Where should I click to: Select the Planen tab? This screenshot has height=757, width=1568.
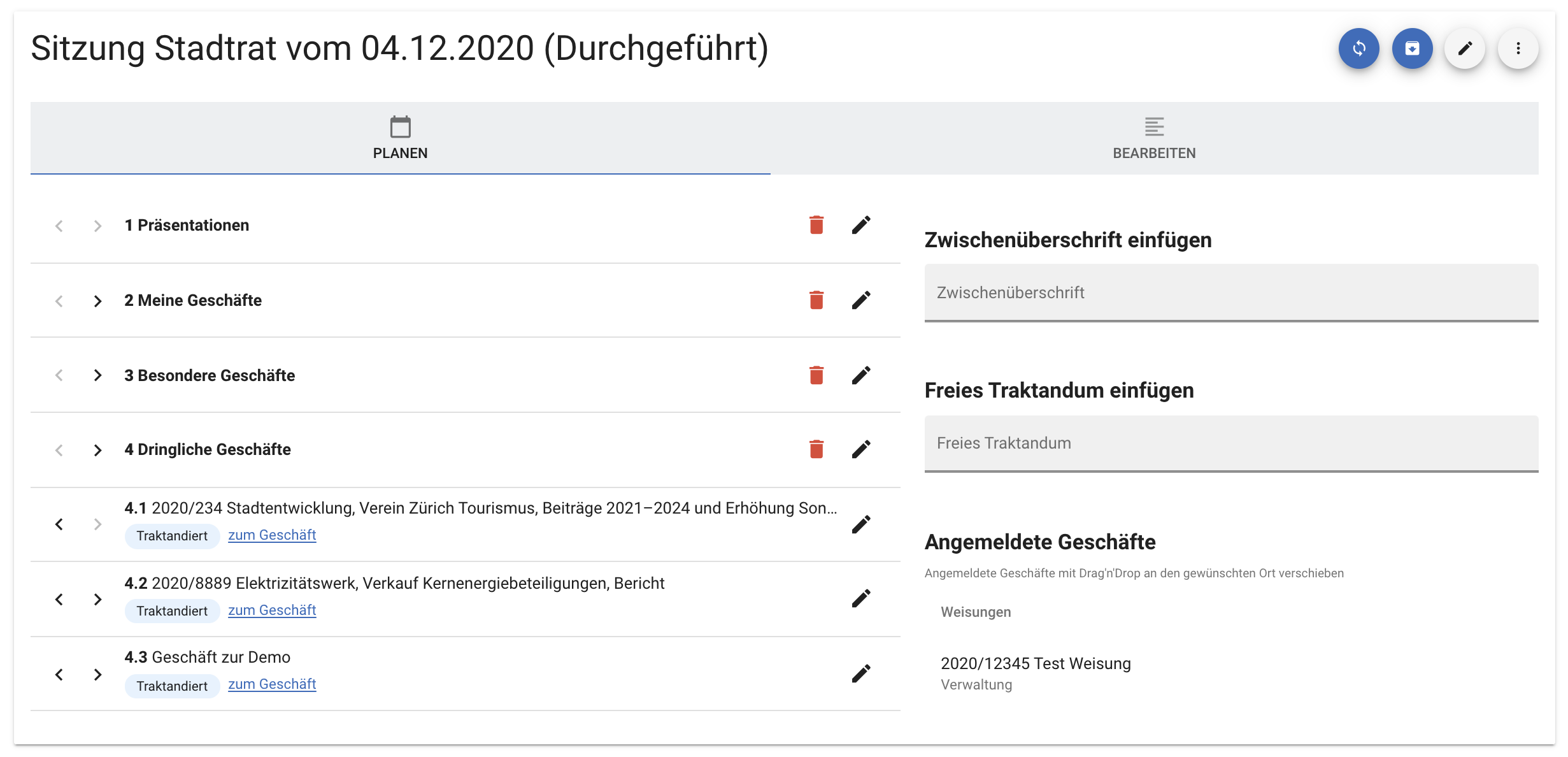pos(400,138)
